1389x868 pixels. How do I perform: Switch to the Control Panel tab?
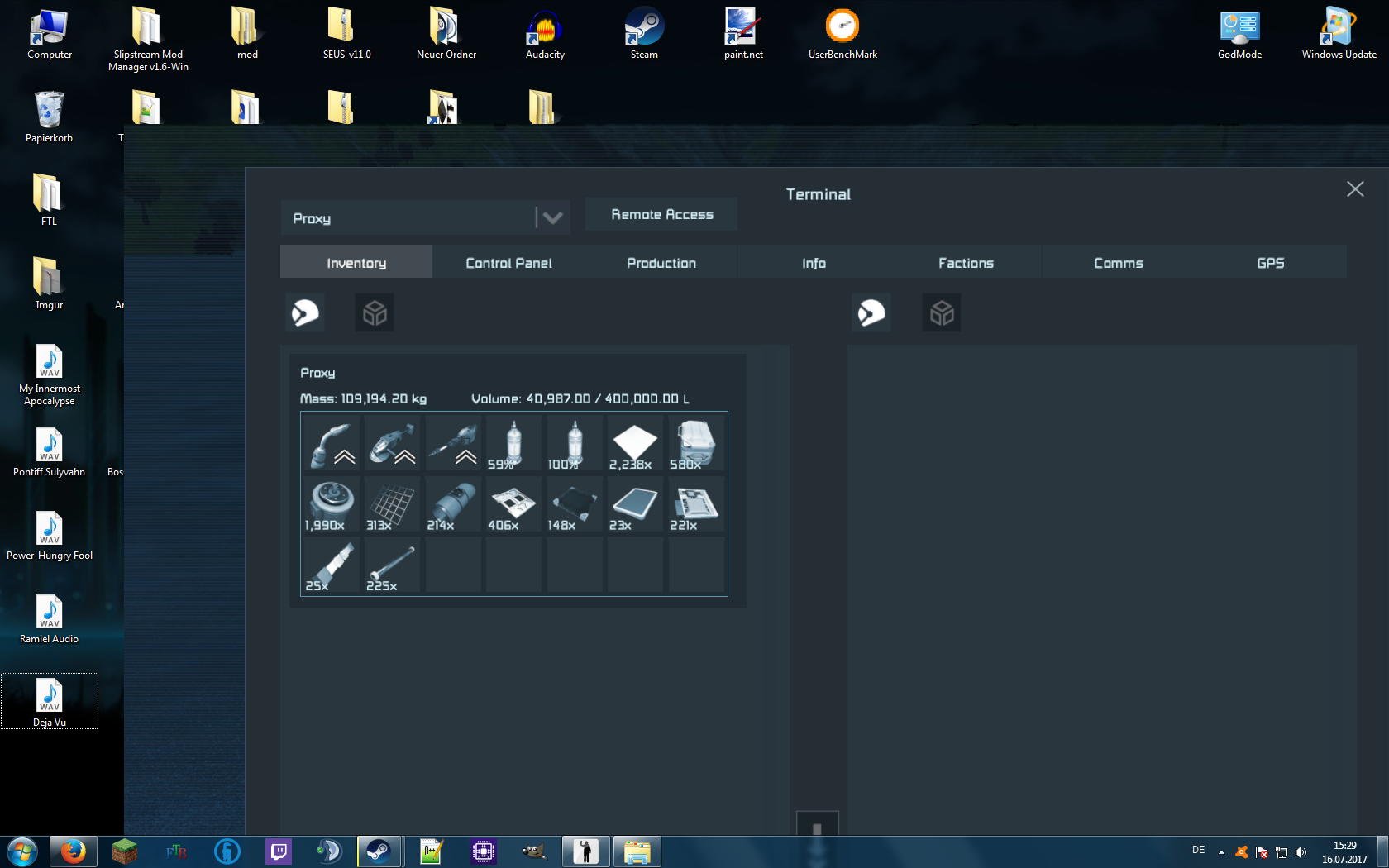pos(508,263)
